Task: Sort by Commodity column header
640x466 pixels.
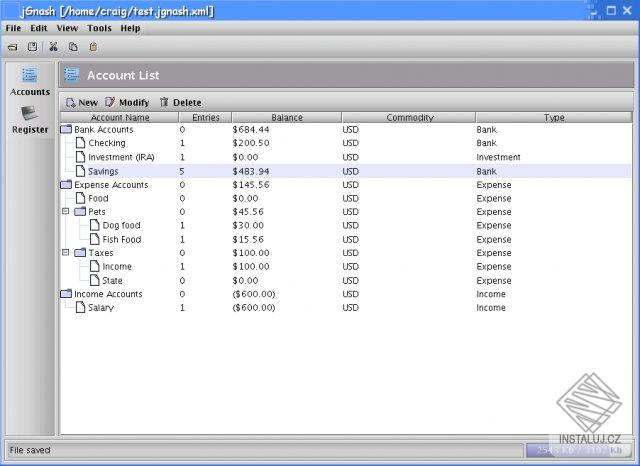Action: pyautogui.click(x=409, y=118)
